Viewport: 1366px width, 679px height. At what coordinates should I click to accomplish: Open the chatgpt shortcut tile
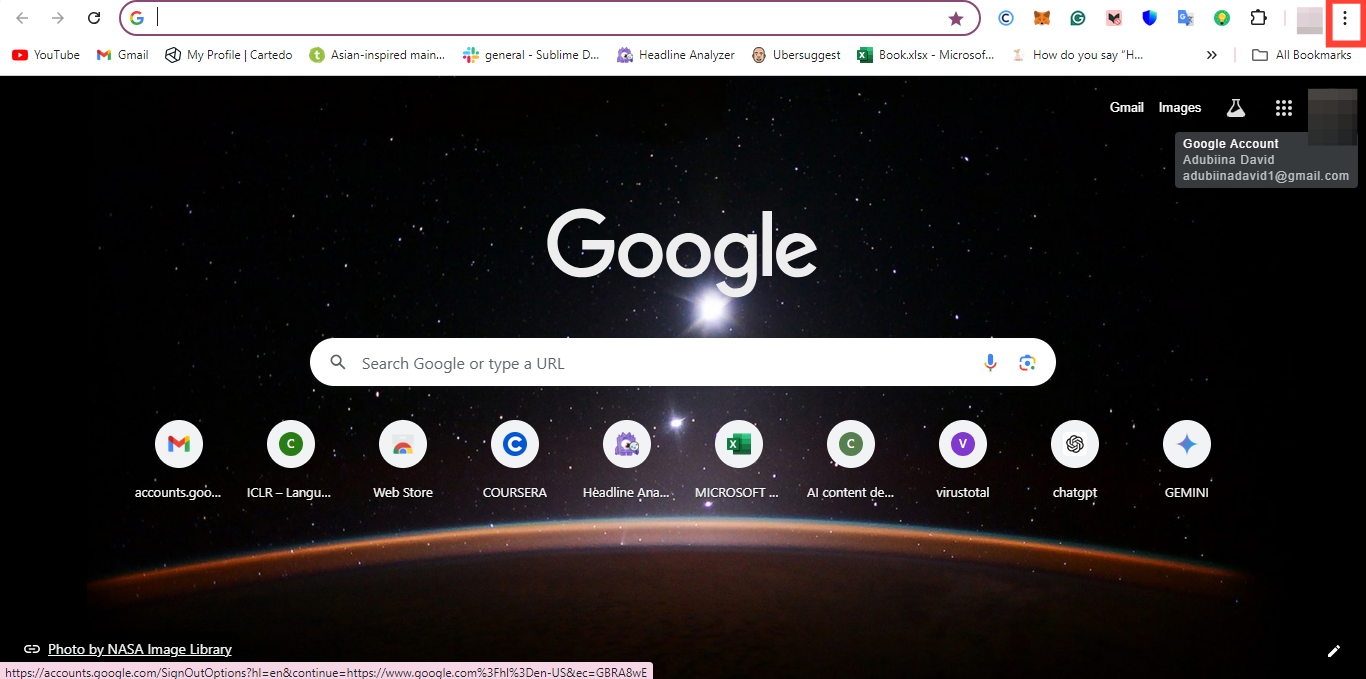1075,460
